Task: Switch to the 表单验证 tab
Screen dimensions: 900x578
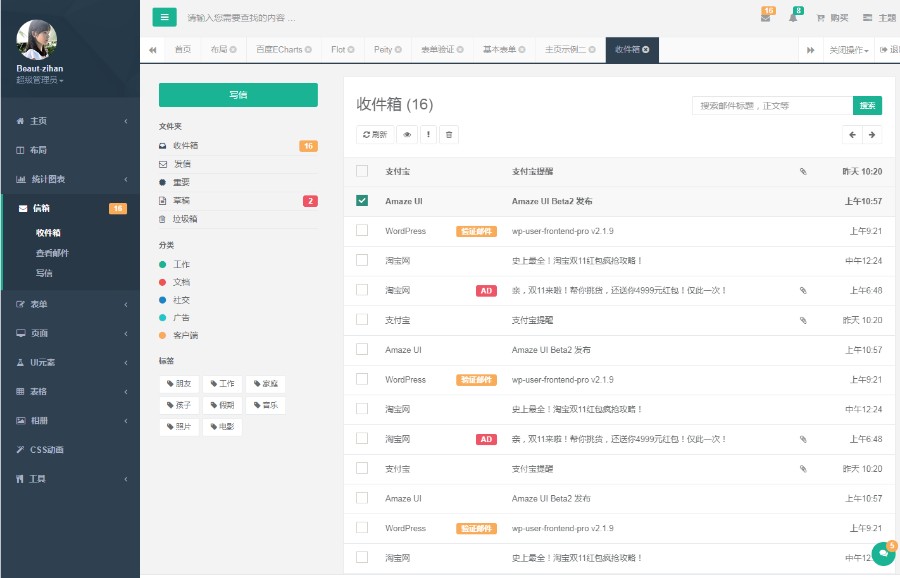Action: pos(442,50)
